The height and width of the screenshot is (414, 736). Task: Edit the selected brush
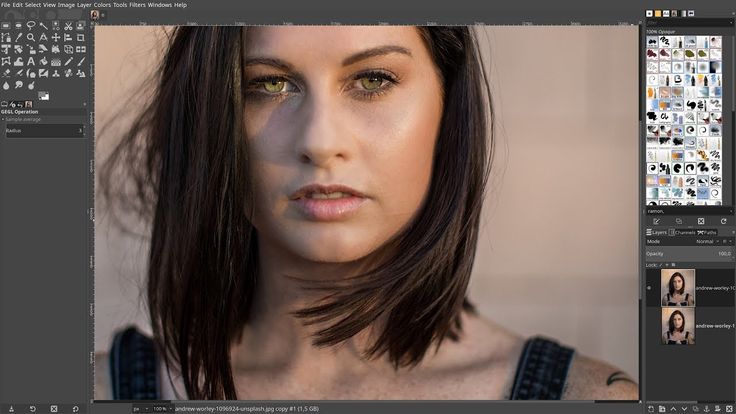point(656,221)
